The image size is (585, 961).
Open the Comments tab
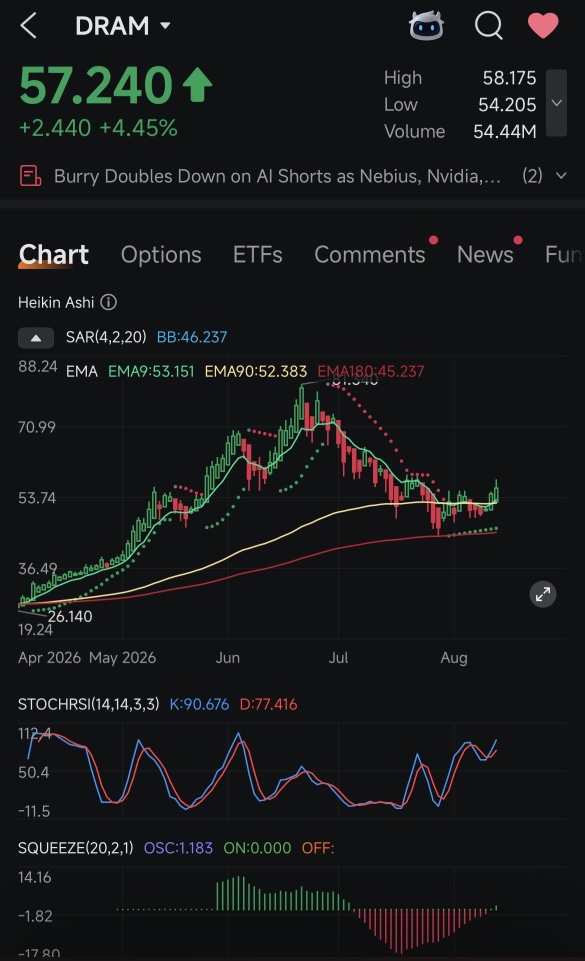[370, 254]
